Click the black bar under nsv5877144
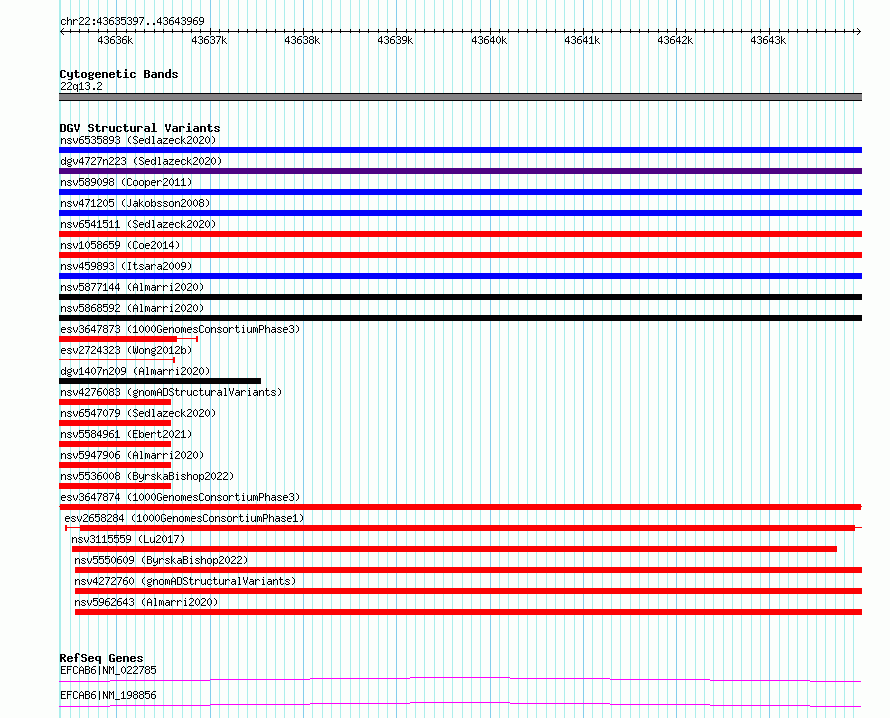This screenshot has height=718, width=890. pyautogui.click(x=460, y=297)
